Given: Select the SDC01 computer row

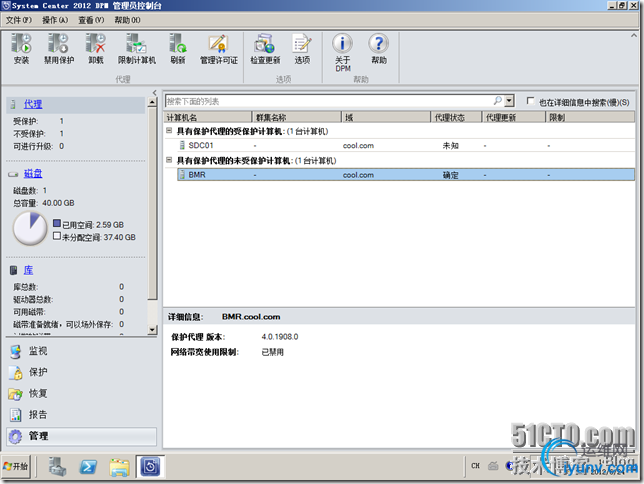Looking at the screenshot, I should point(406,145).
